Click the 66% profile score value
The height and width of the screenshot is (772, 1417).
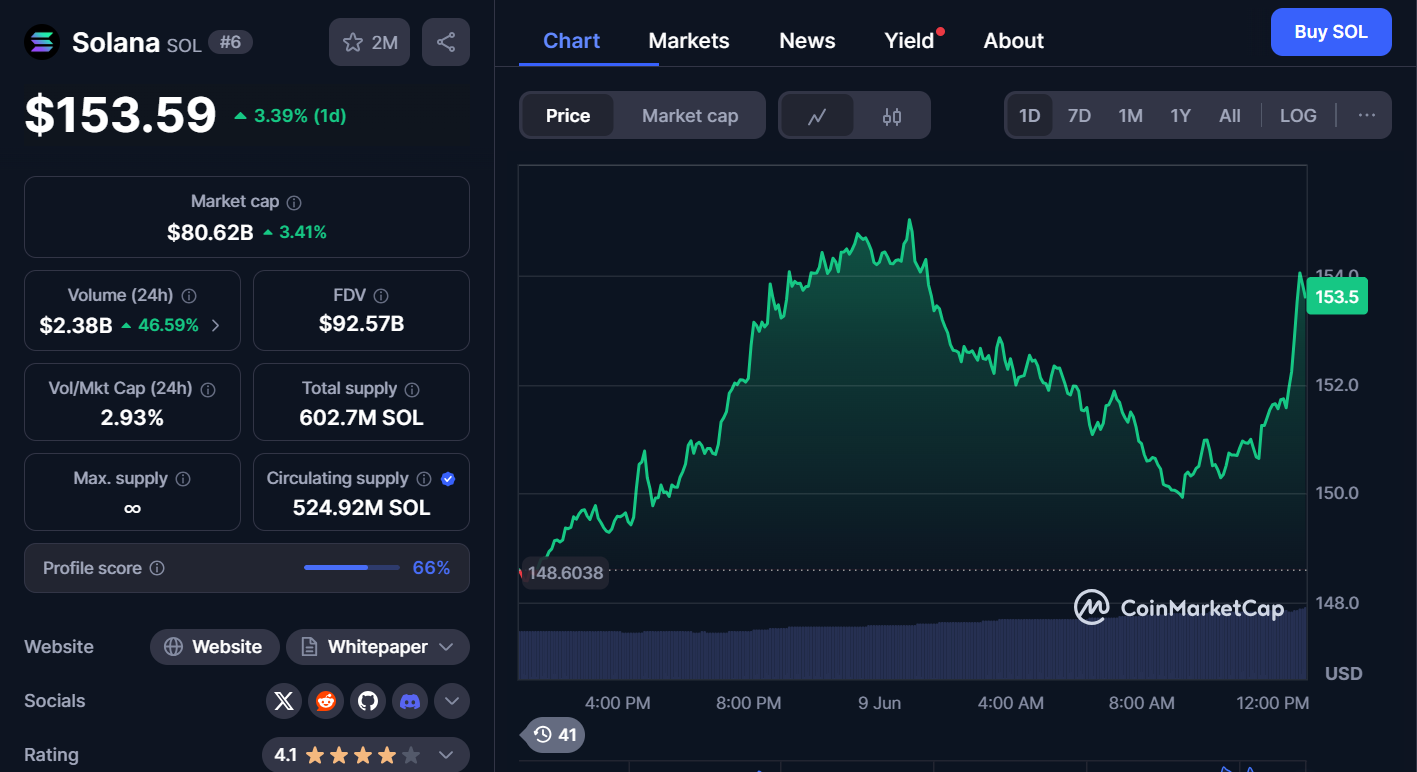[431, 568]
